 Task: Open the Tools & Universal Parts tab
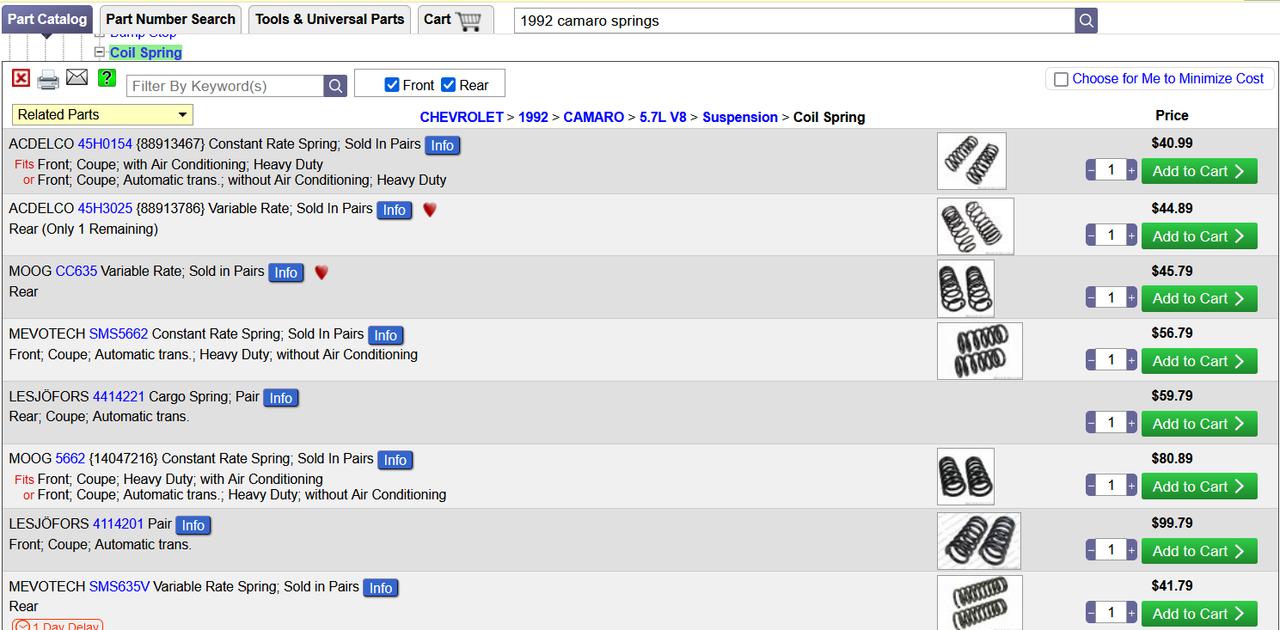pyautogui.click(x=329, y=19)
